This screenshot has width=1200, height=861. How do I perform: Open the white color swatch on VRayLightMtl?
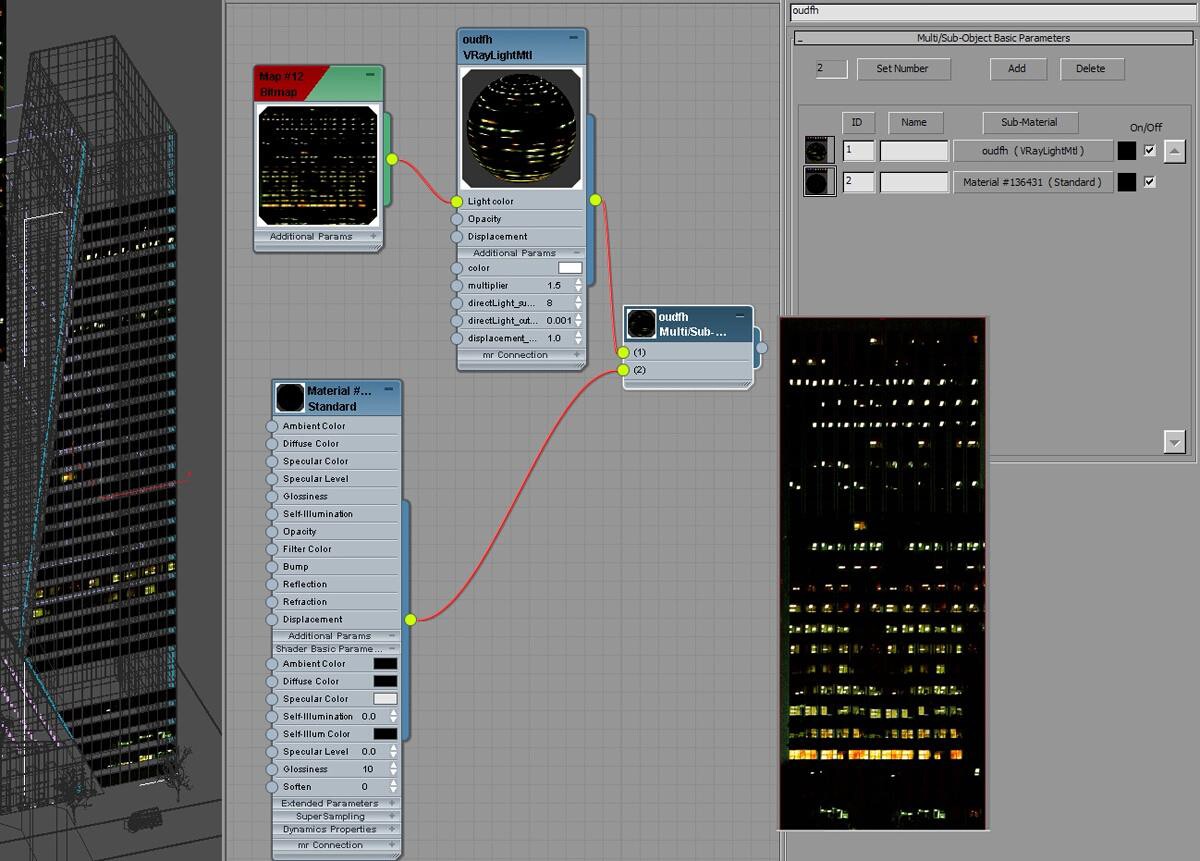570,268
